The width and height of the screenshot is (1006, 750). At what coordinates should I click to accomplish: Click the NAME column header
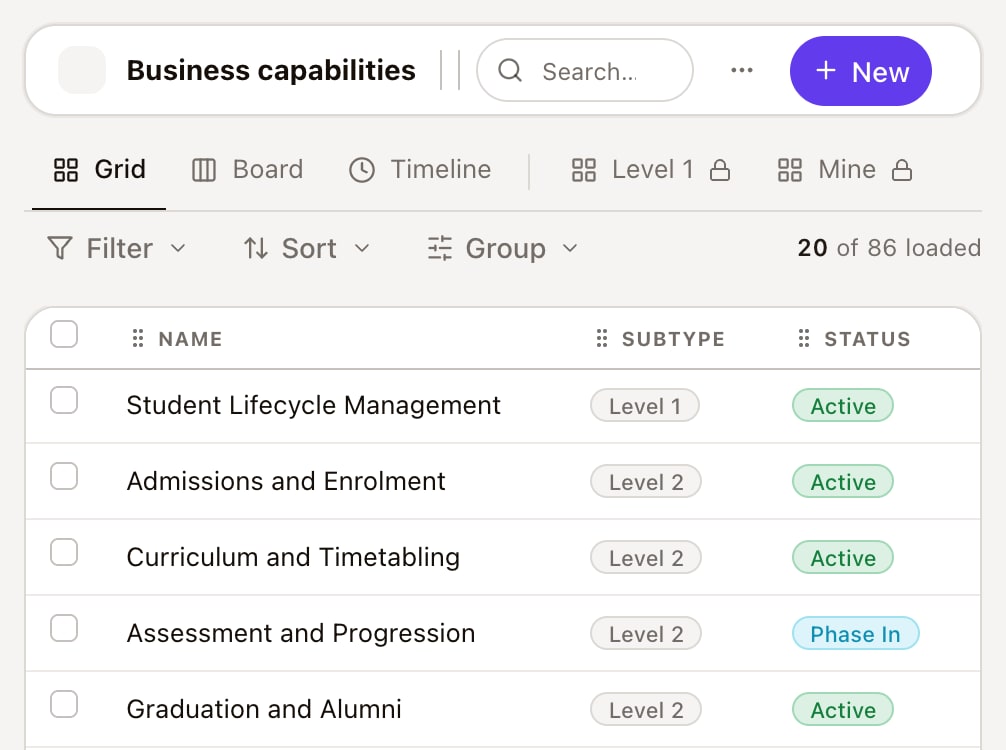[x=190, y=339]
